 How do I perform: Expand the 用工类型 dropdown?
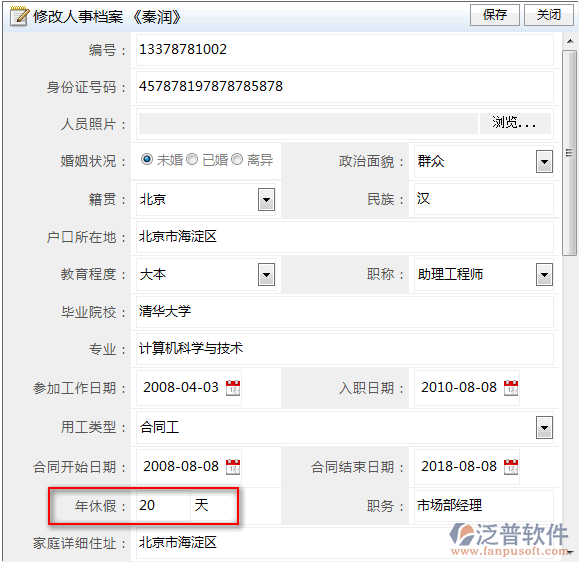click(x=544, y=427)
